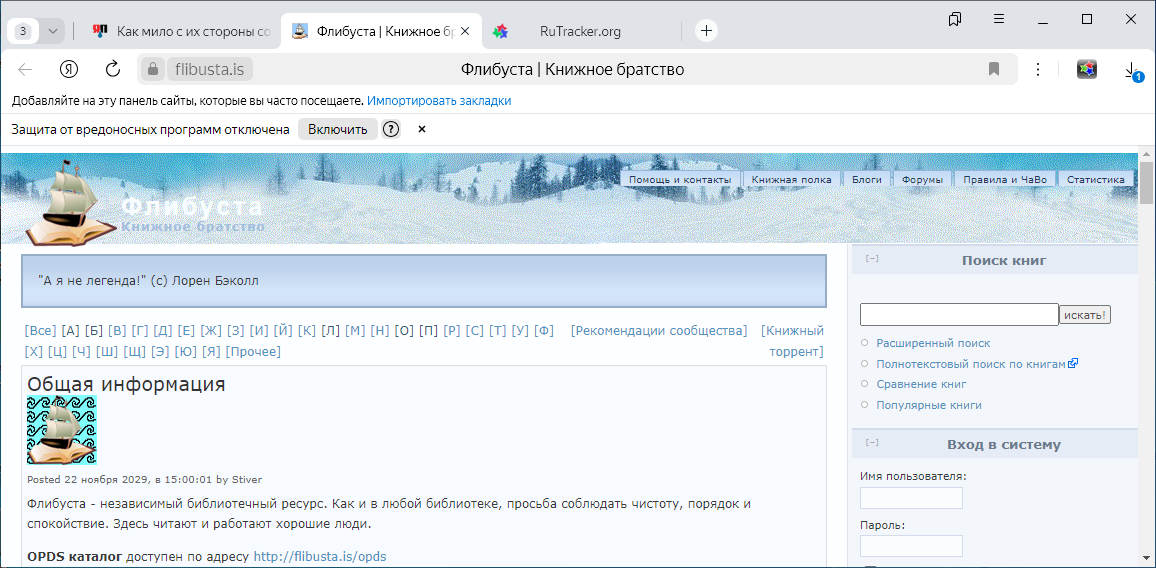The image size is (1156, 568).
Task: Click the искать! search button
Action: (1085, 315)
